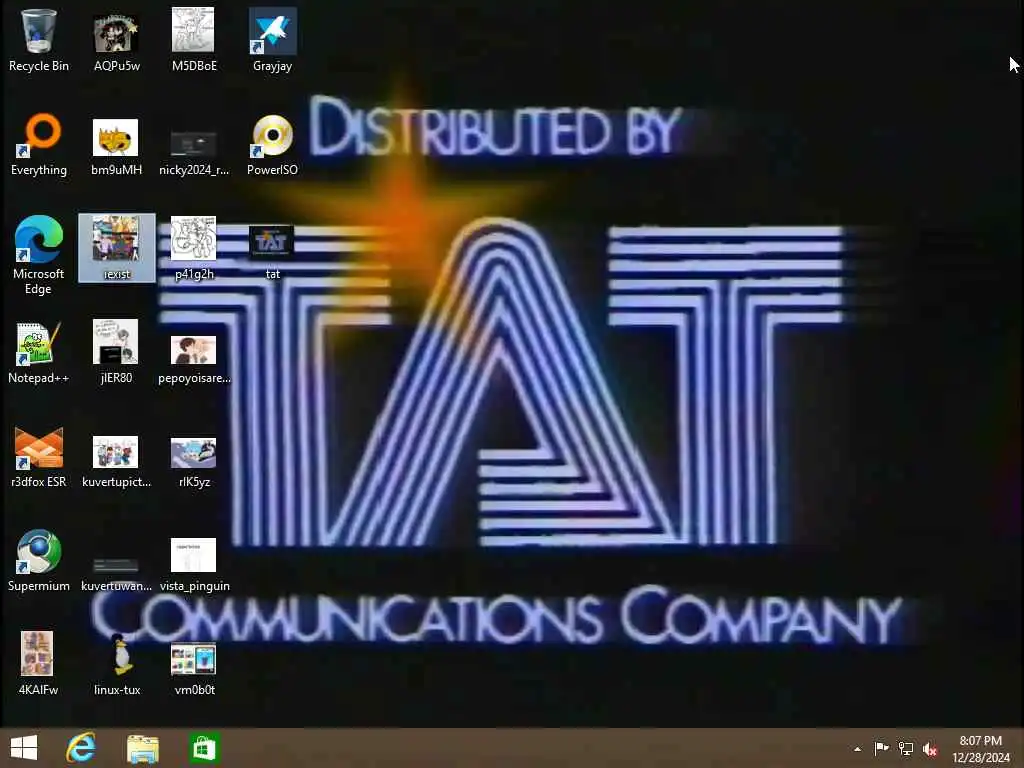The width and height of the screenshot is (1024, 768).
Task: Select the bm9uMH image file
Action: (116, 147)
